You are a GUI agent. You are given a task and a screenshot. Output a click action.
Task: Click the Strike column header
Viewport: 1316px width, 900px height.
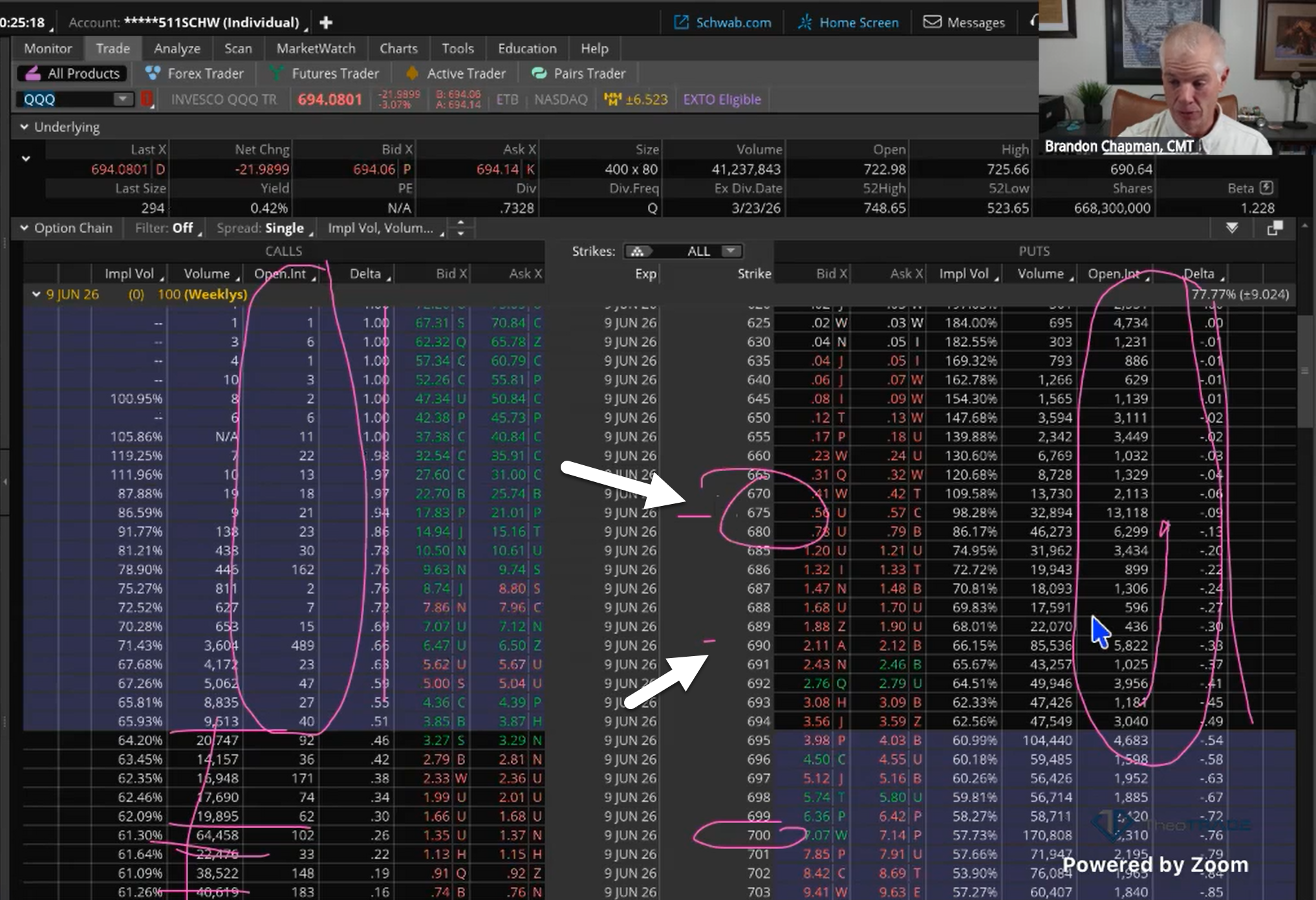754,274
